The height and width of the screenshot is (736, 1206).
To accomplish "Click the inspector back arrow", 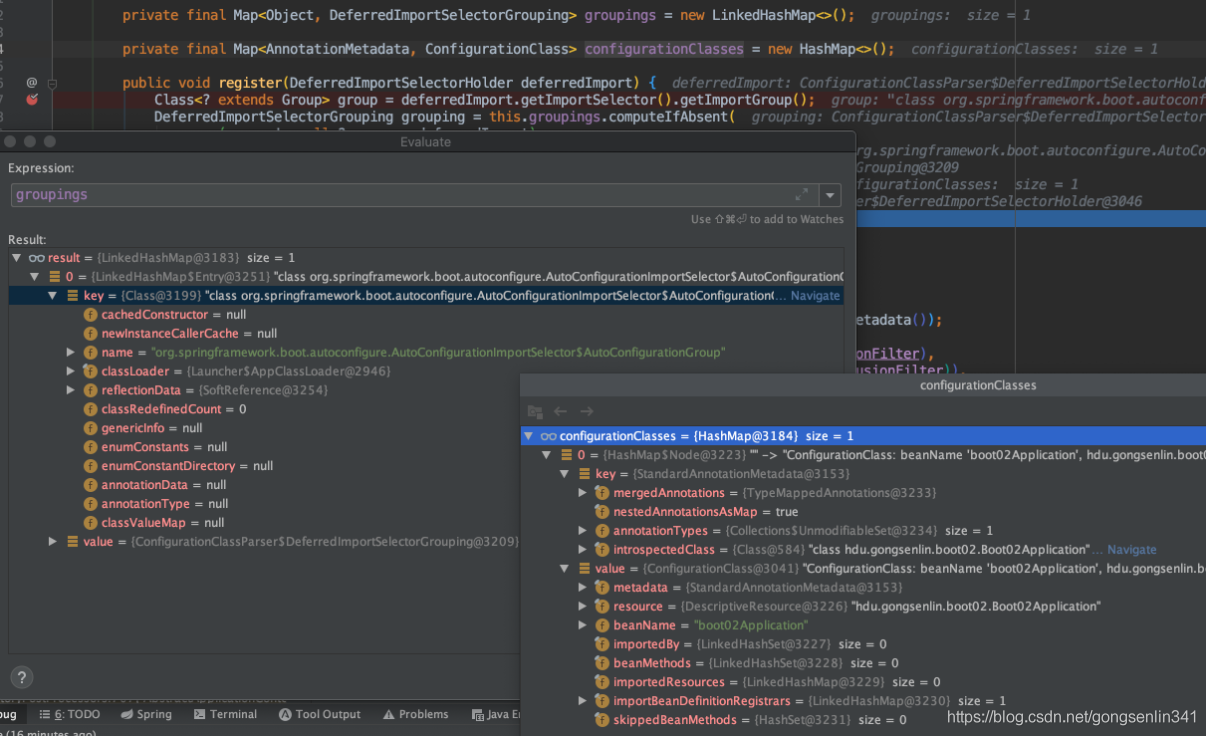I will click(561, 411).
